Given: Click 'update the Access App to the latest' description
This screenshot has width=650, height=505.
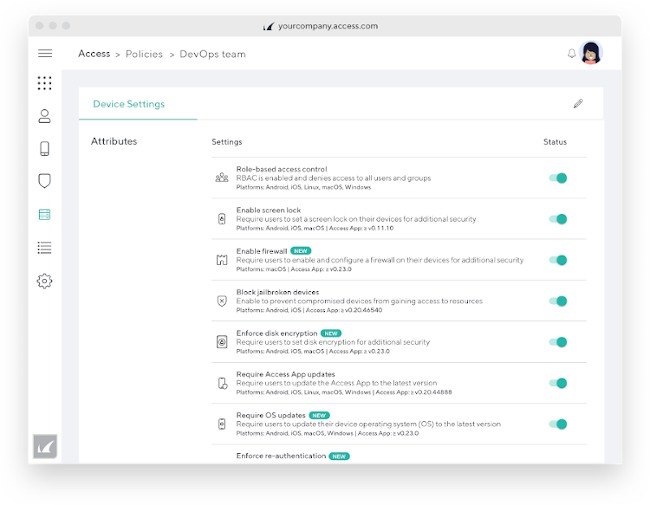Looking at the screenshot, I should 337,383.
